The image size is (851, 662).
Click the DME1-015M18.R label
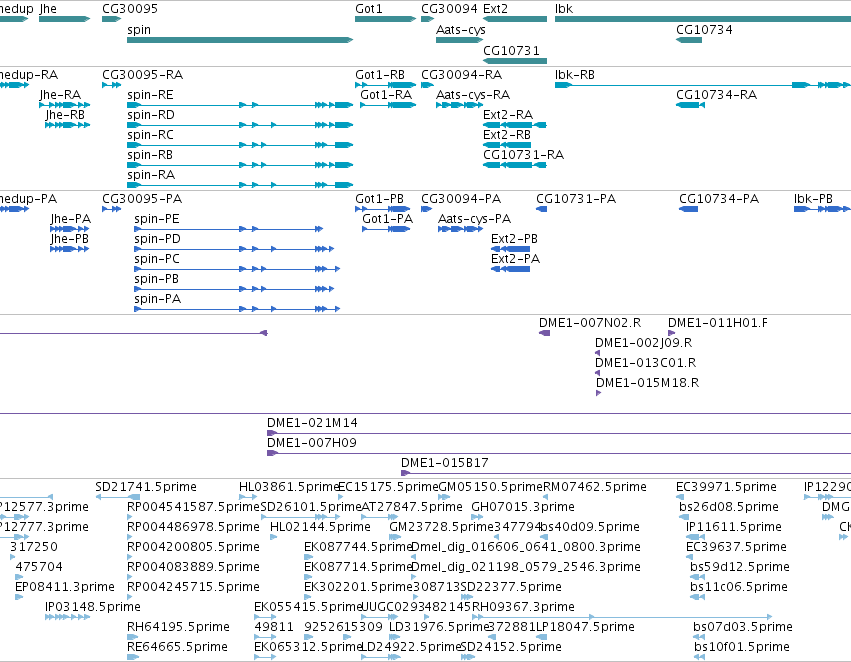647,383
